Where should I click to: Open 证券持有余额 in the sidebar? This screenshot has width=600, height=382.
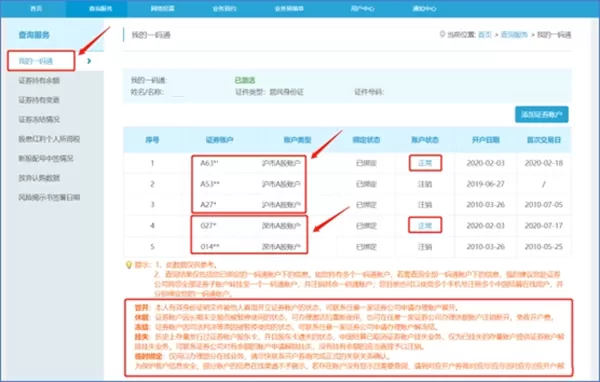point(39,80)
